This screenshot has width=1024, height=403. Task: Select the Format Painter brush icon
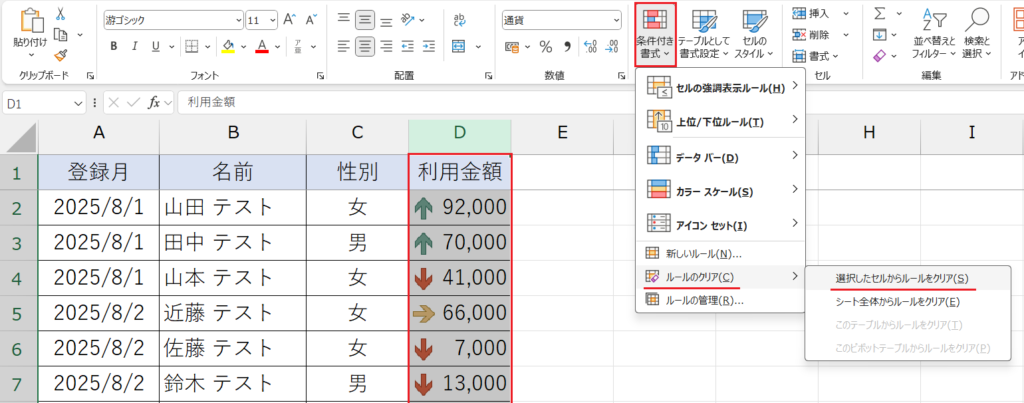coord(61,56)
